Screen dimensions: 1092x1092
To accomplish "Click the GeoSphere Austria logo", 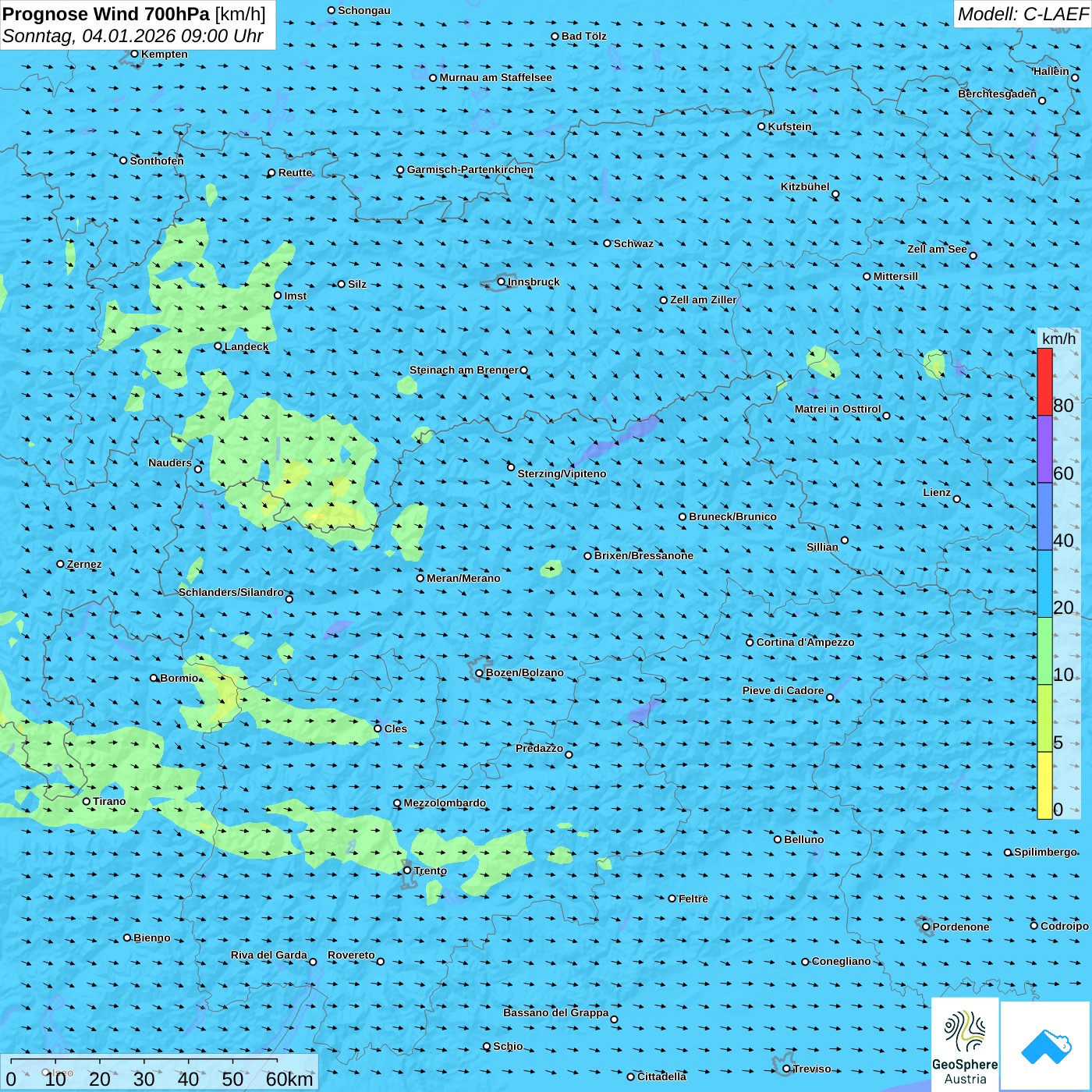I will coord(965,1045).
